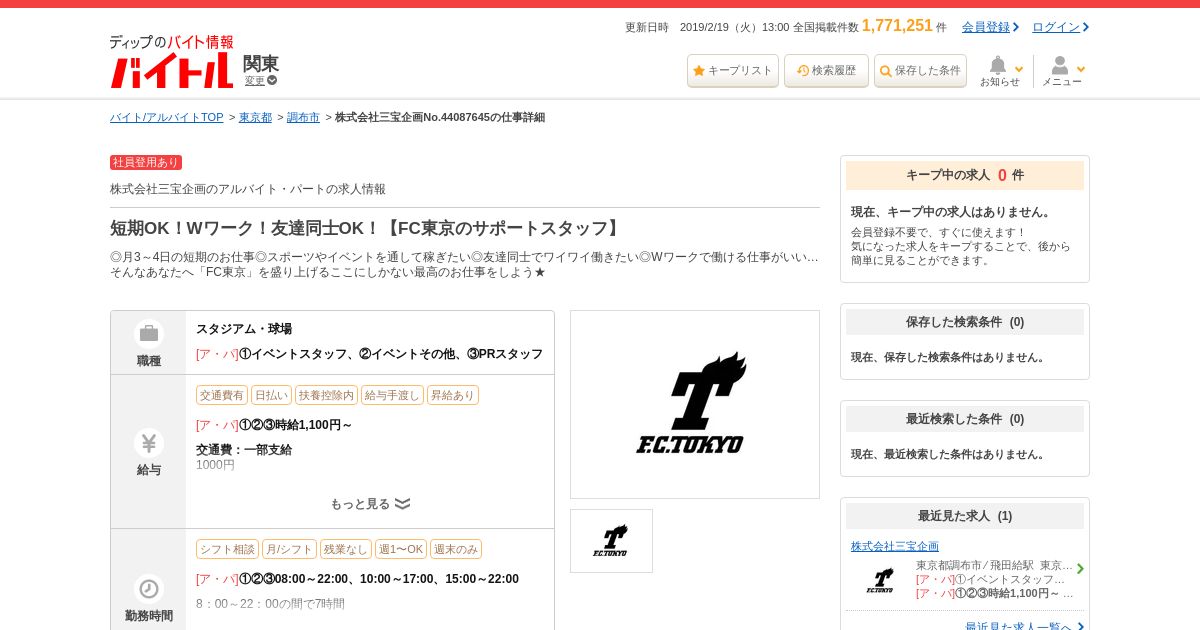Click the recently viewed job F.C.TOKYO thumbnail

click(880, 580)
